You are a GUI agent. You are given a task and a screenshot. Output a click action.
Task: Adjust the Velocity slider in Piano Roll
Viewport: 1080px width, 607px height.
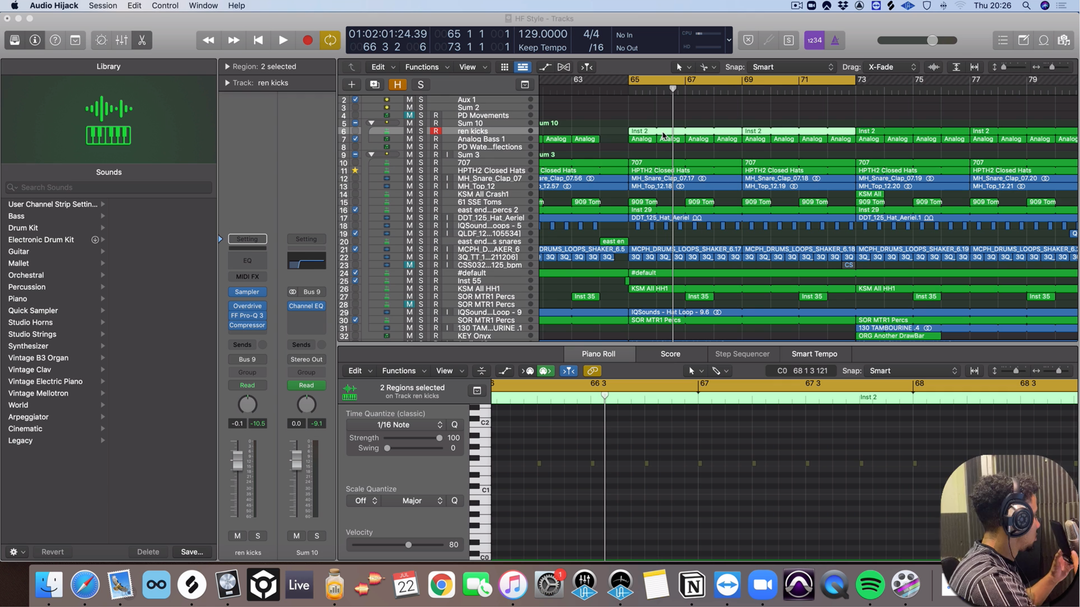[408, 545]
